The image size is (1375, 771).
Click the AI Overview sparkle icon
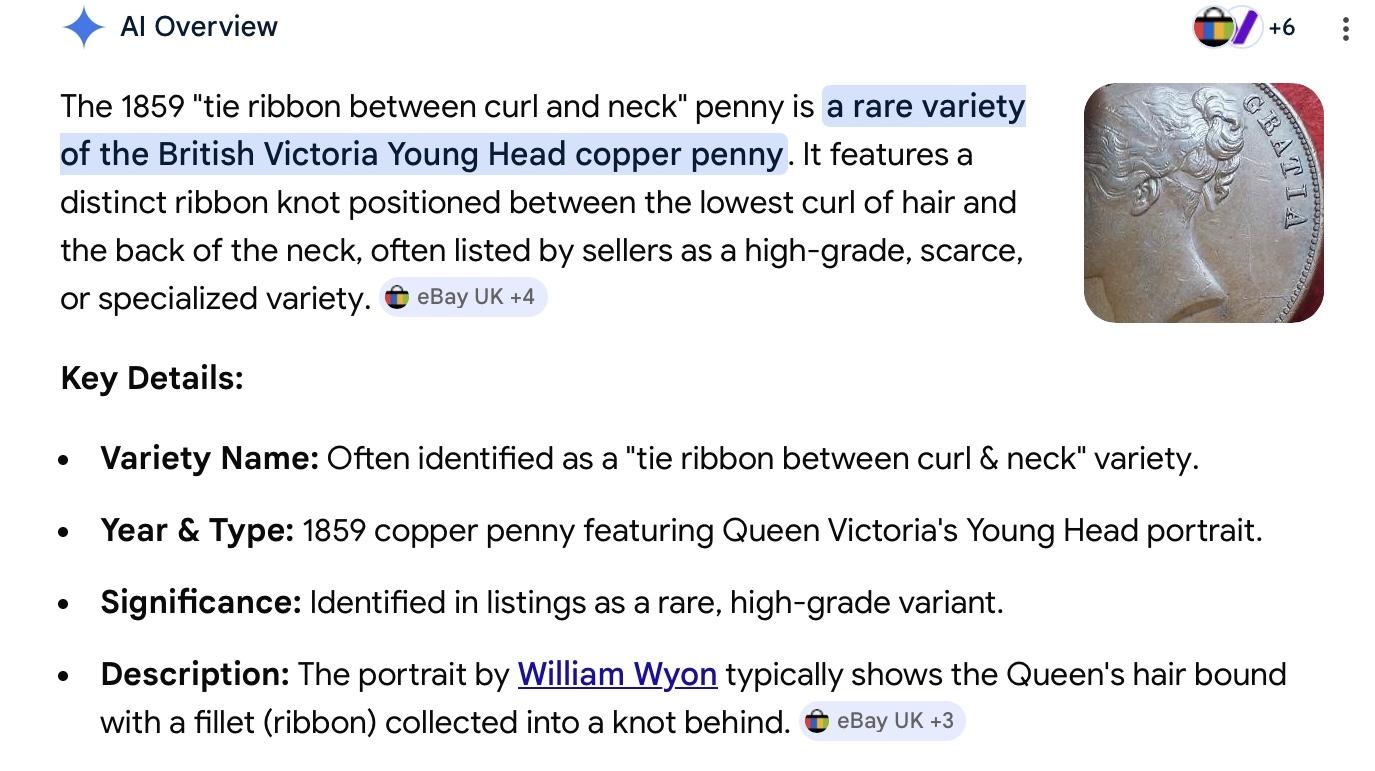[84, 27]
